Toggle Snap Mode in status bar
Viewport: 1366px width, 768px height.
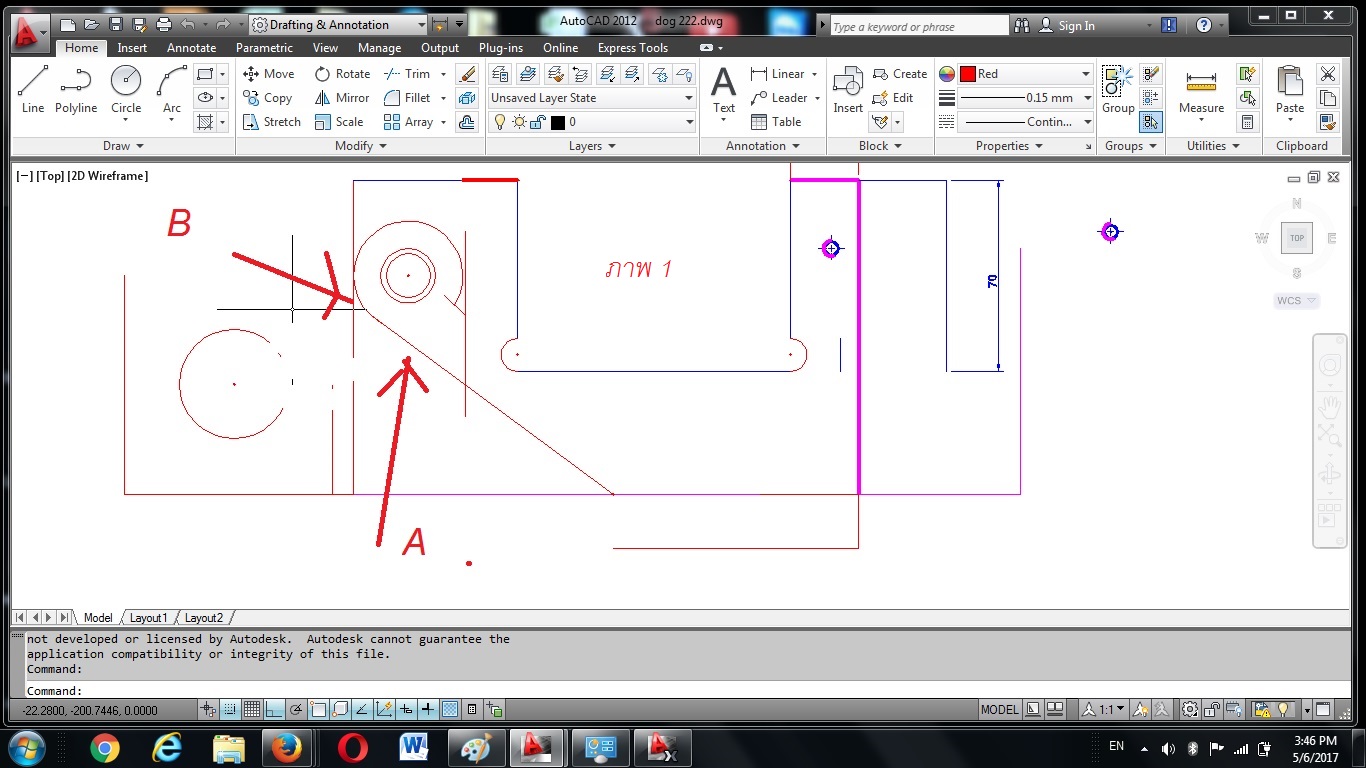[231, 710]
